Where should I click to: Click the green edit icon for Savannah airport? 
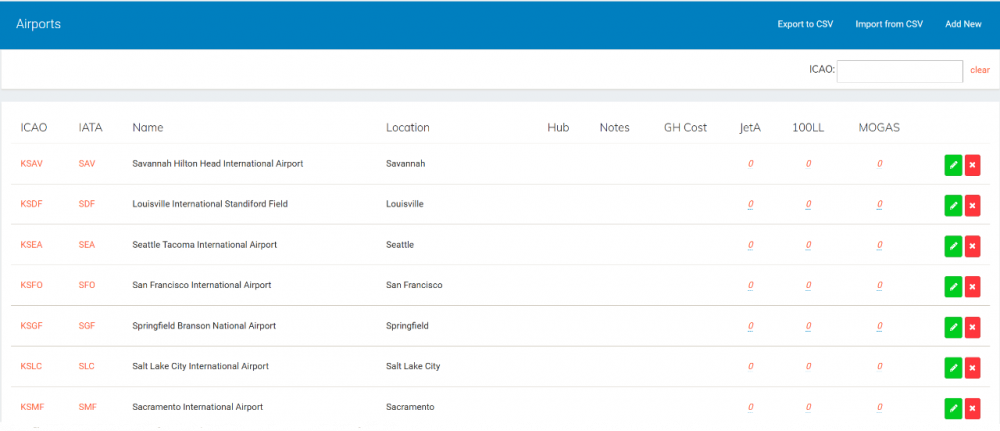(x=953, y=164)
